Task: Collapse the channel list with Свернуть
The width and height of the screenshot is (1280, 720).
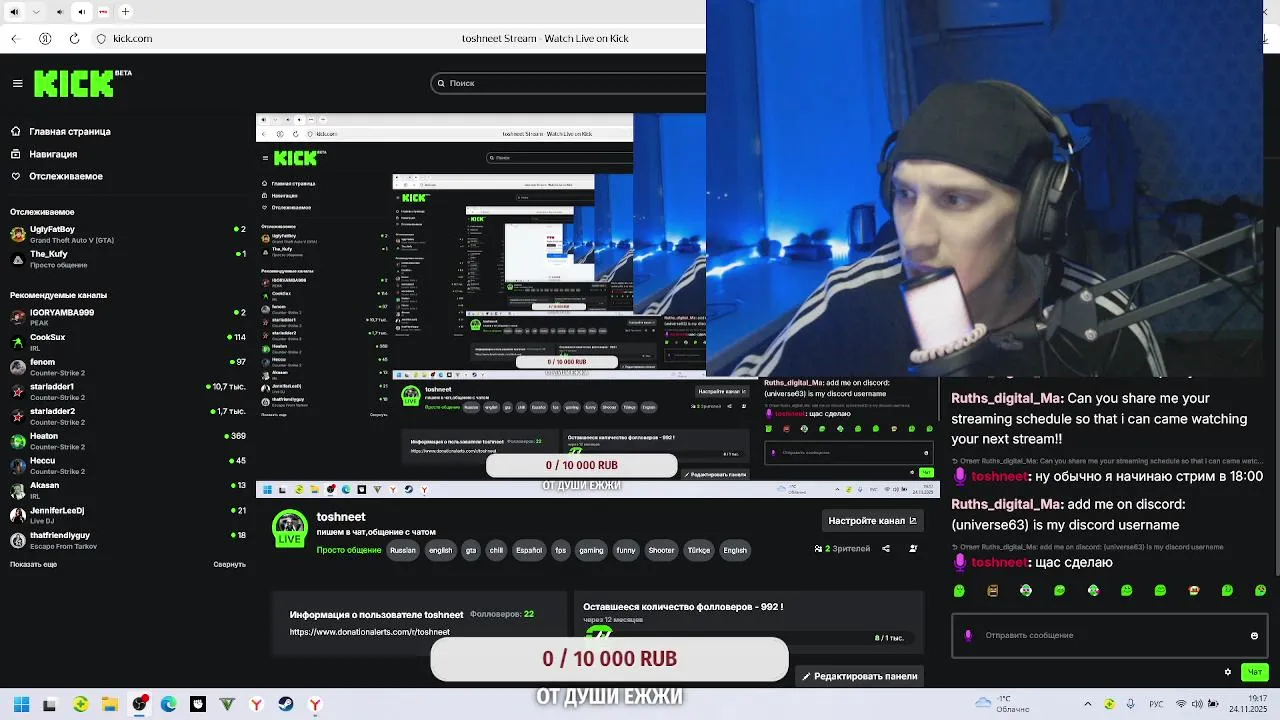Action: [229, 564]
